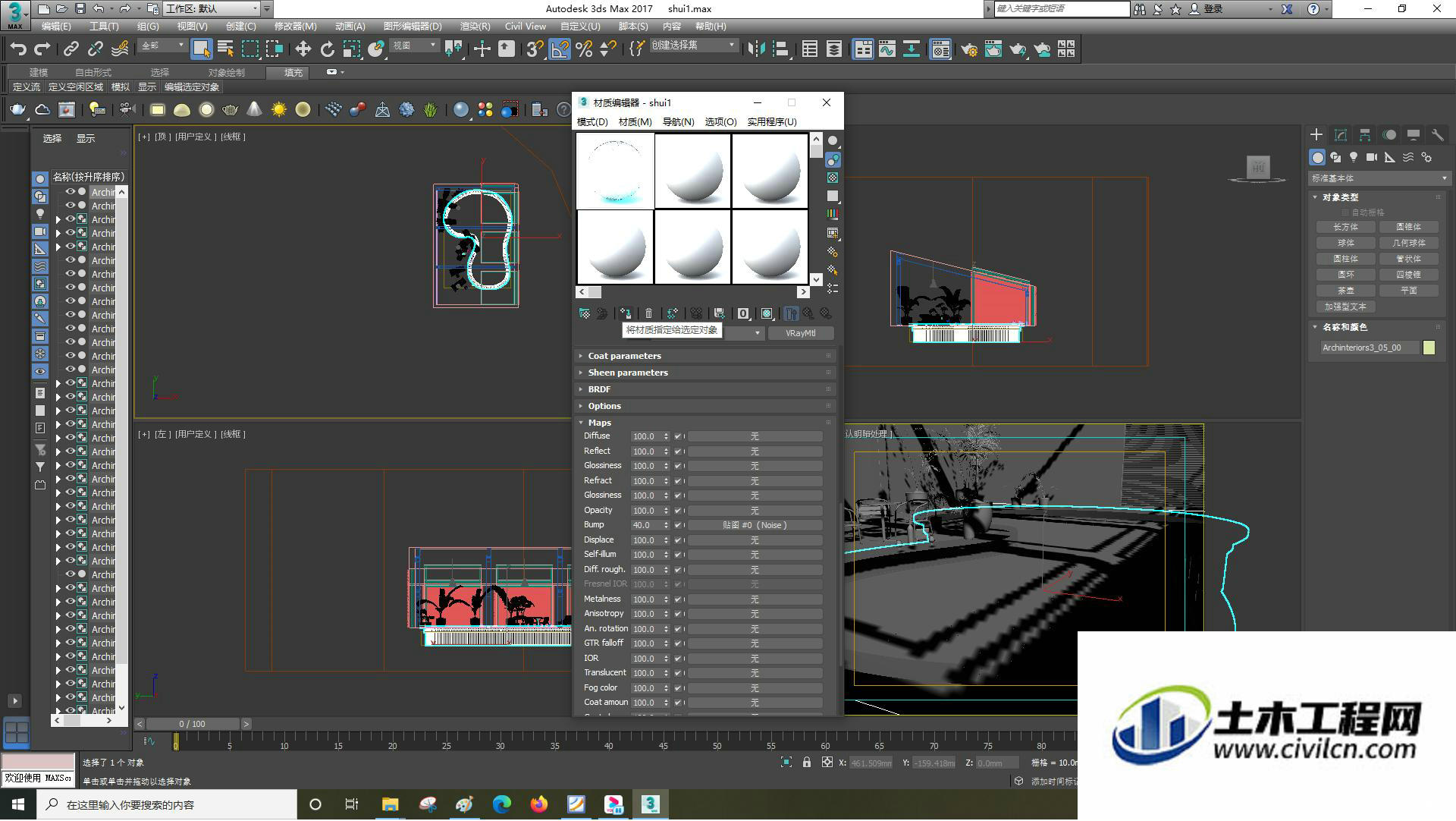Open the 全部 selection filter dropdown
The width and height of the screenshot is (1456, 821).
pyautogui.click(x=162, y=46)
